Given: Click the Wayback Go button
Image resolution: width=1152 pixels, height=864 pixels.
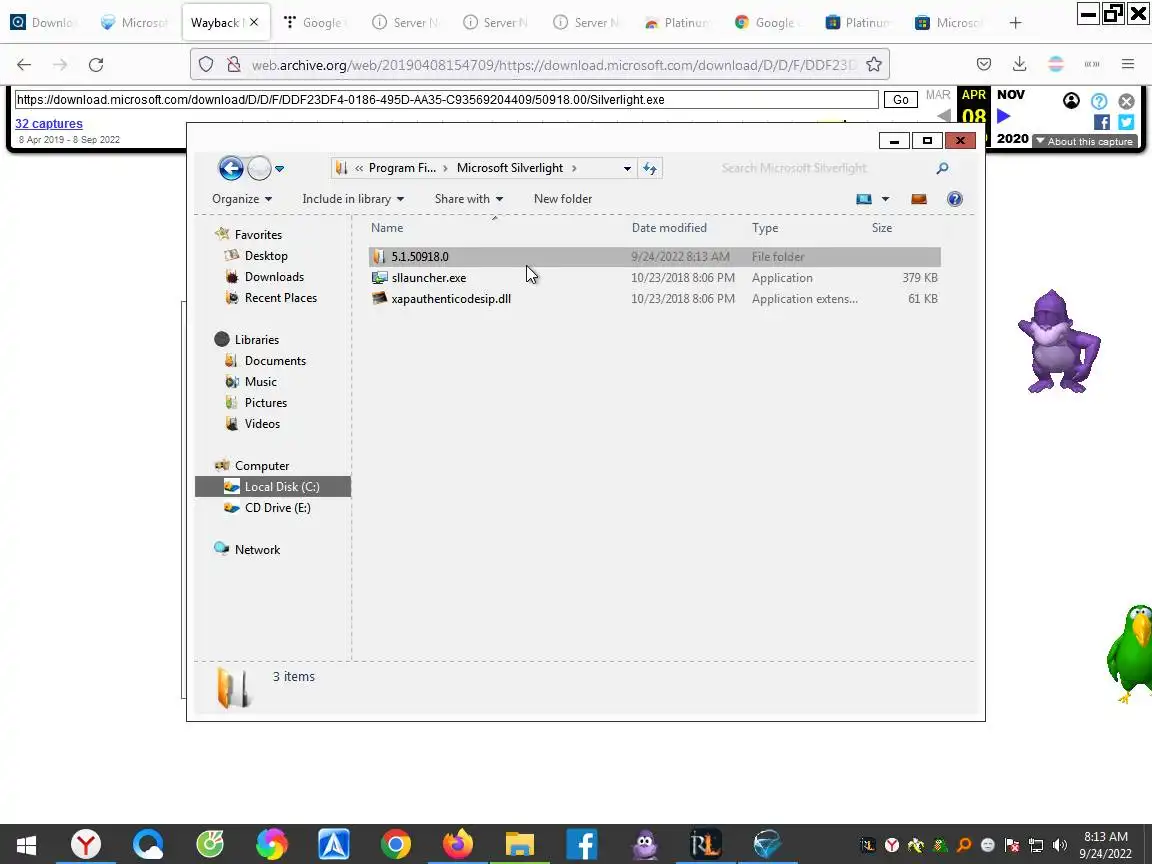Looking at the screenshot, I should coord(900,99).
